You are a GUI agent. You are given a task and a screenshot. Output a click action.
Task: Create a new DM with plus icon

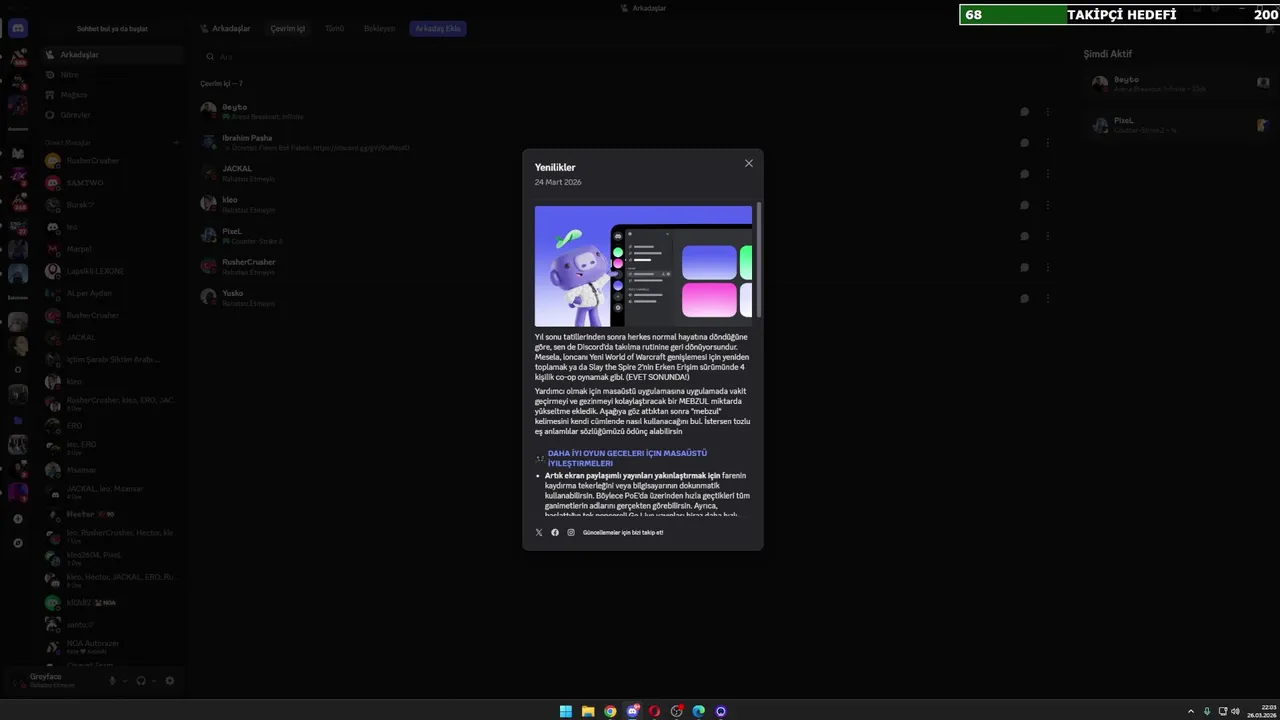pyautogui.click(x=176, y=143)
